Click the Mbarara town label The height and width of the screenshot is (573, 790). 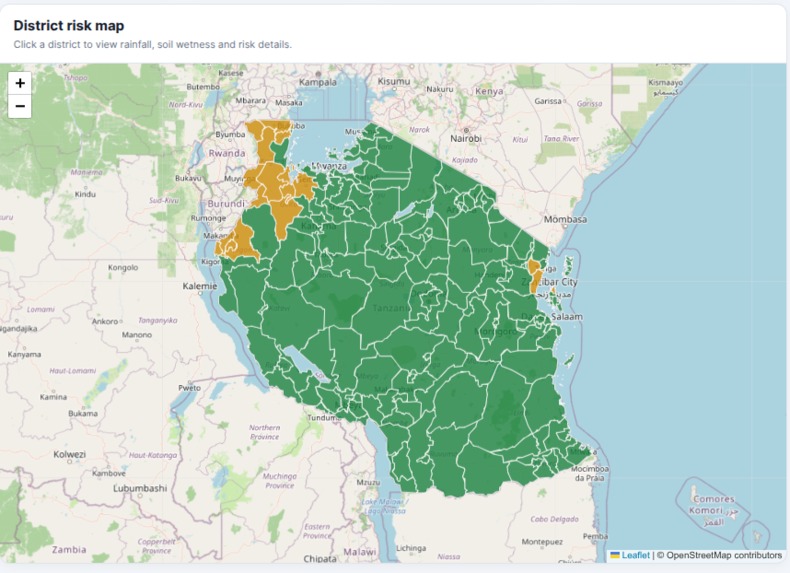click(250, 101)
